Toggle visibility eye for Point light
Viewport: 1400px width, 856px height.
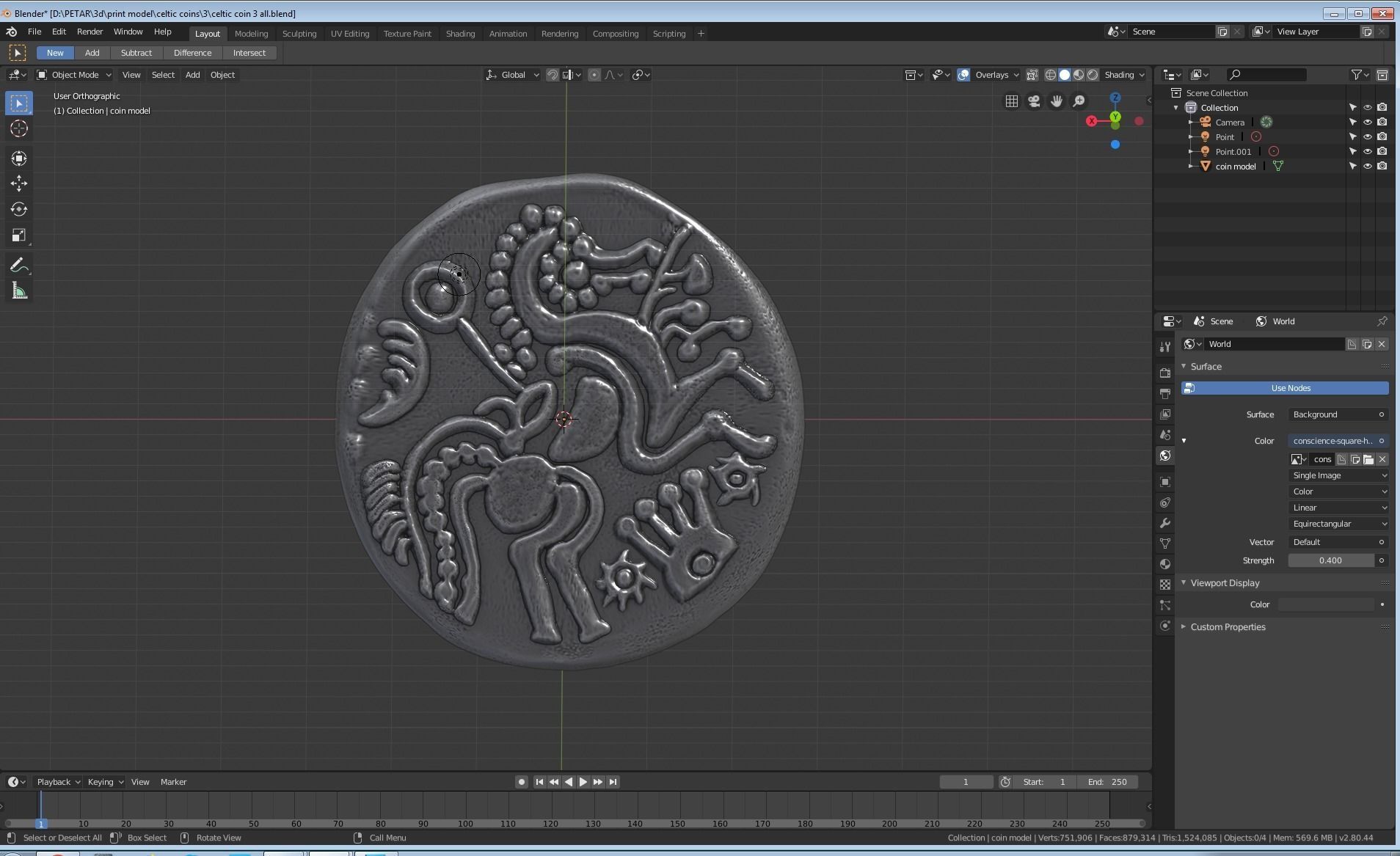[x=1368, y=137]
